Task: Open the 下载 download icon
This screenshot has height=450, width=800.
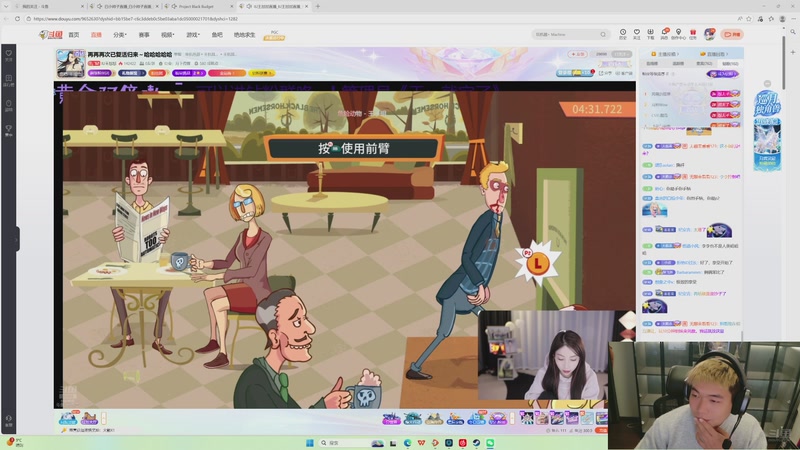Action: [x=651, y=34]
